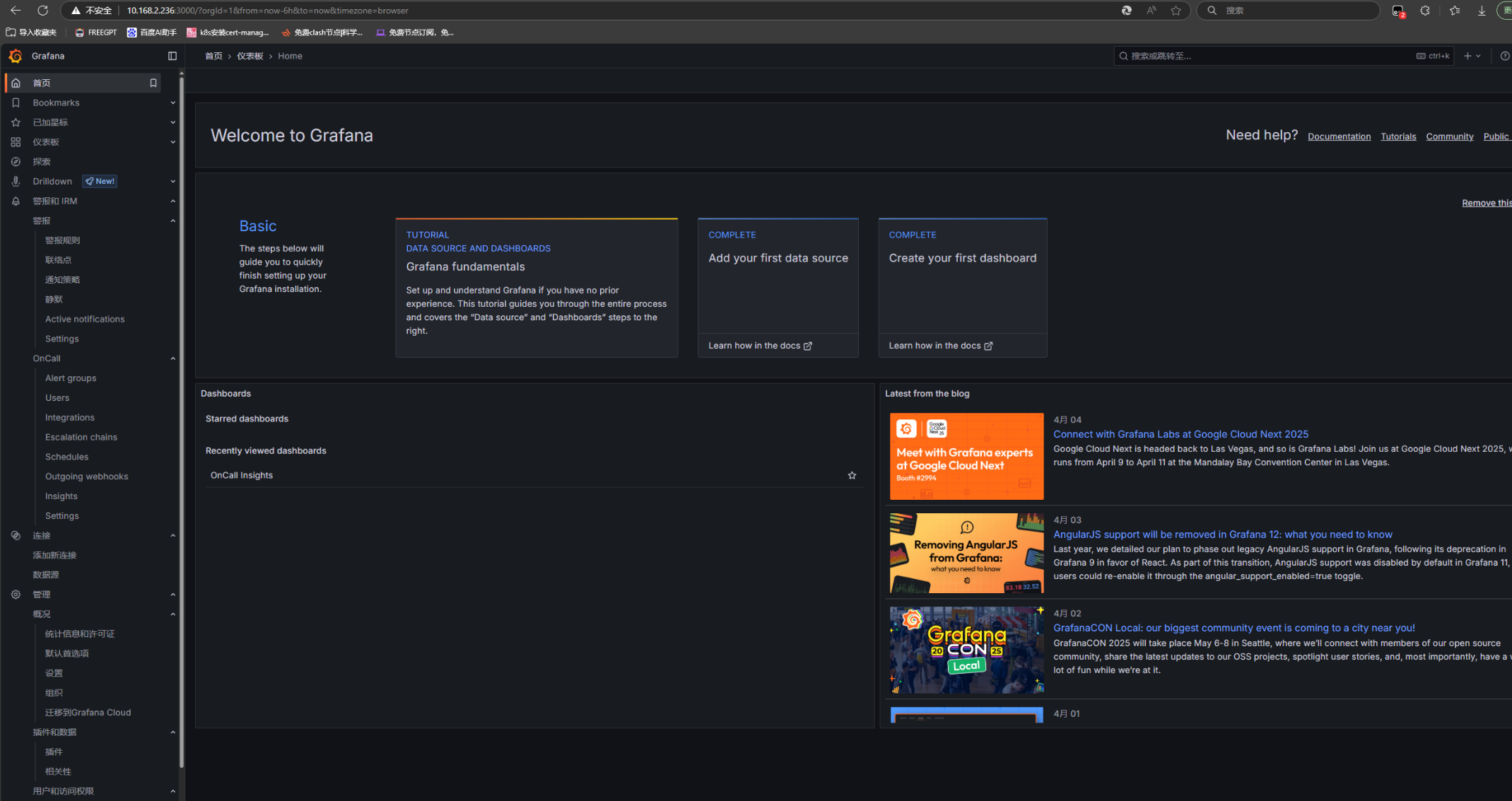Click the GrafanaCON Local blog thumbnail
Viewport: 1512px width, 801px height.
(x=966, y=650)
